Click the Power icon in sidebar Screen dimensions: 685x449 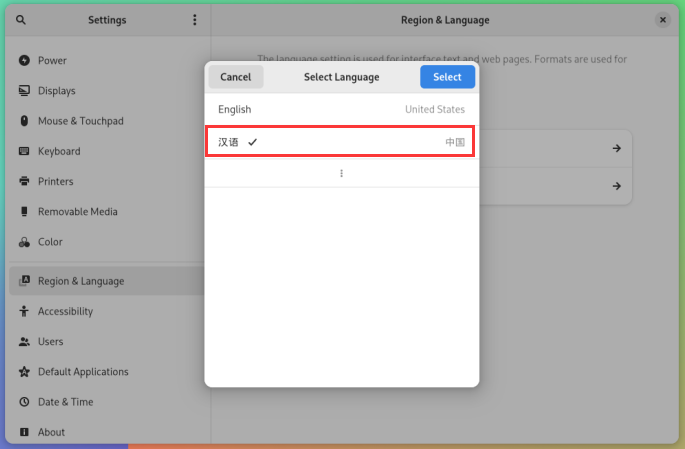[x=25, y=61]
